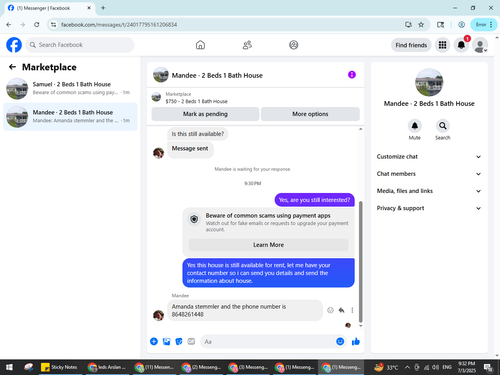Open the taskbar volume control

435,367
